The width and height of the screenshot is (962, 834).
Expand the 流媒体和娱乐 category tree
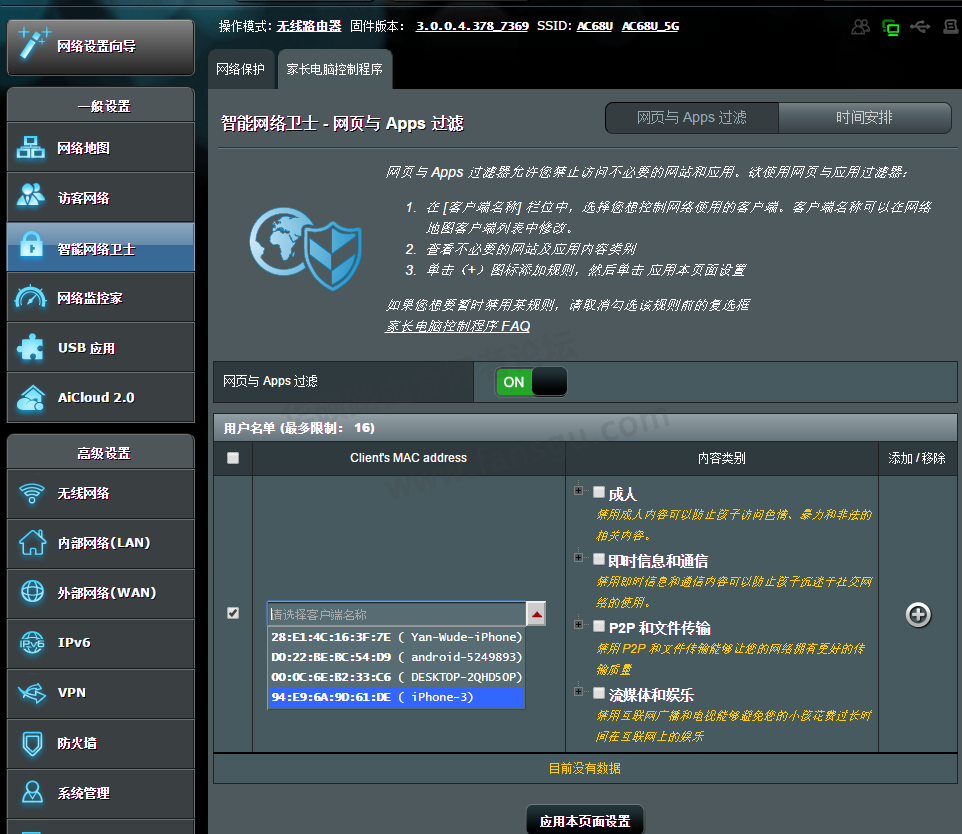click(578, 691)
